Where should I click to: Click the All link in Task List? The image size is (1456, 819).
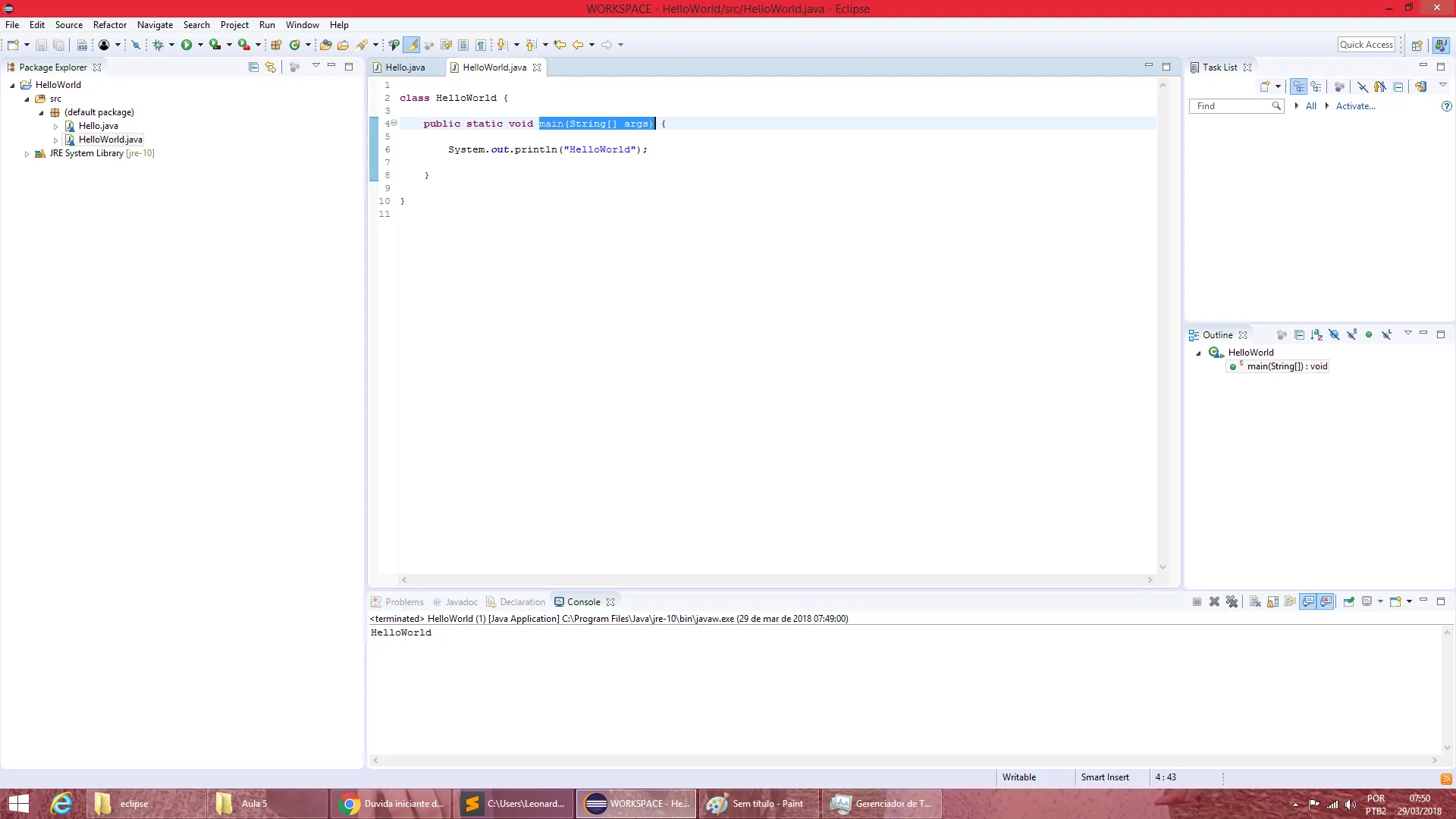(1310, 106)
